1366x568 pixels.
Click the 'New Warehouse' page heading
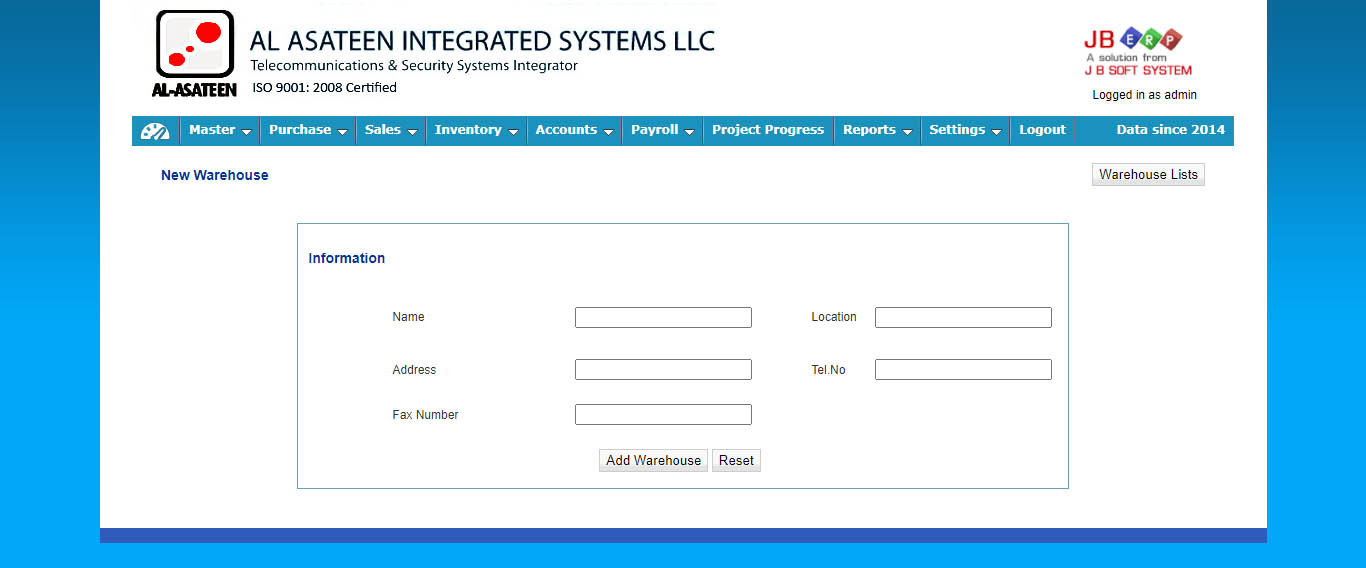click(215, 175)
